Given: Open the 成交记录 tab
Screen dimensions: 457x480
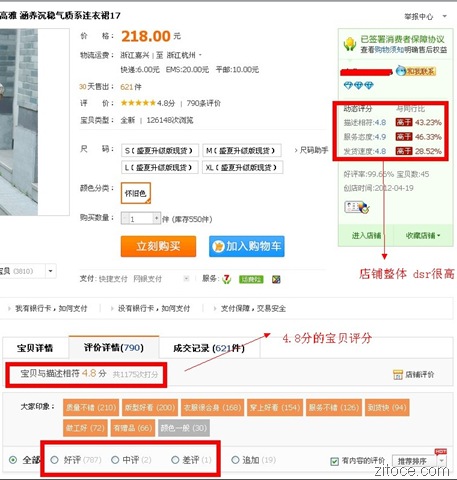Looking at the screenshot, I should click(x=209, y=348).
